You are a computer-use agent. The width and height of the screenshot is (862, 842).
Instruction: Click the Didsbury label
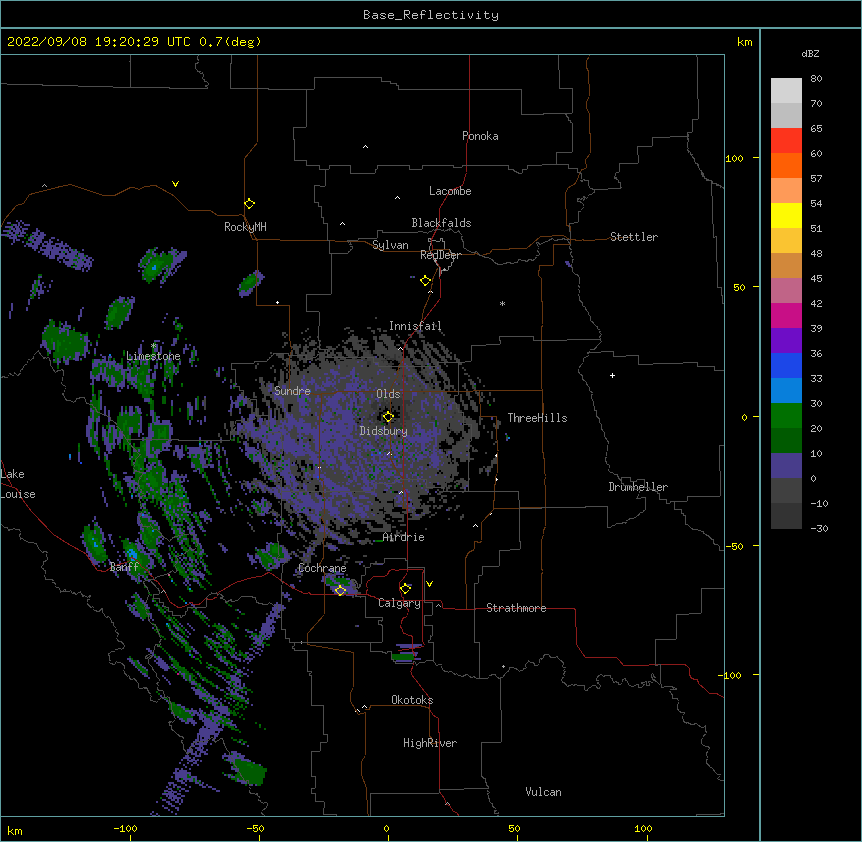pos(384,431)
